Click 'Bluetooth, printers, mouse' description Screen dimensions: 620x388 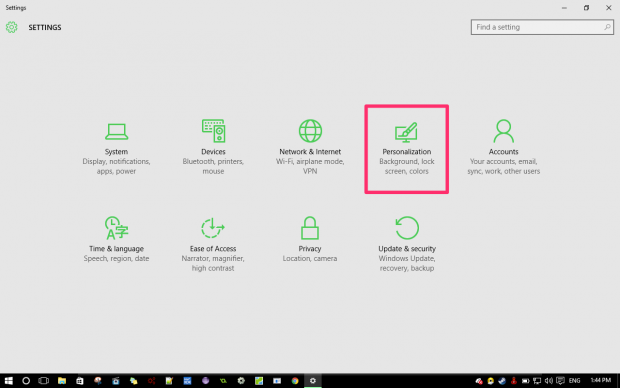tap(213, 166)
